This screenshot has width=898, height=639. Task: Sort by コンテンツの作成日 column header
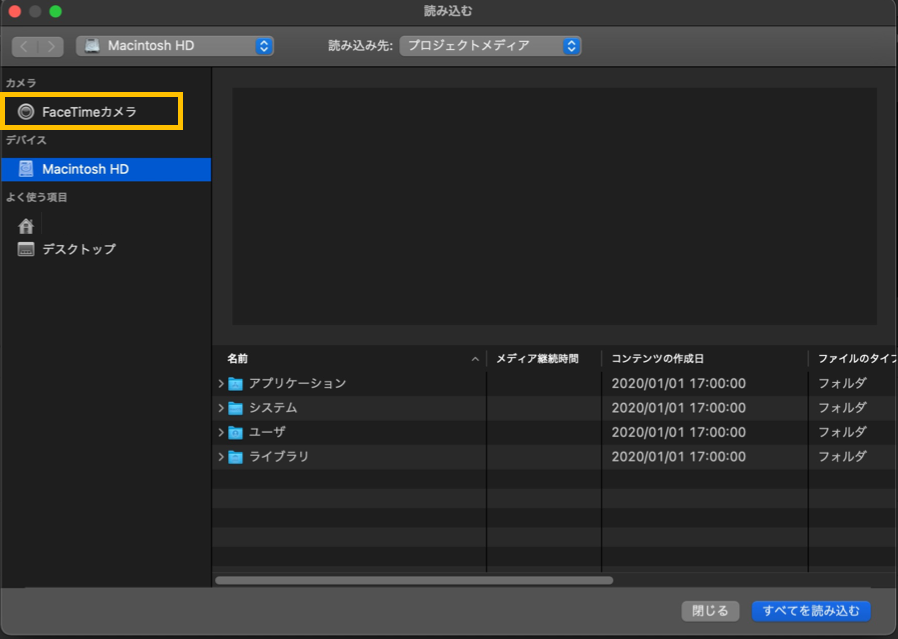[657, 358]
